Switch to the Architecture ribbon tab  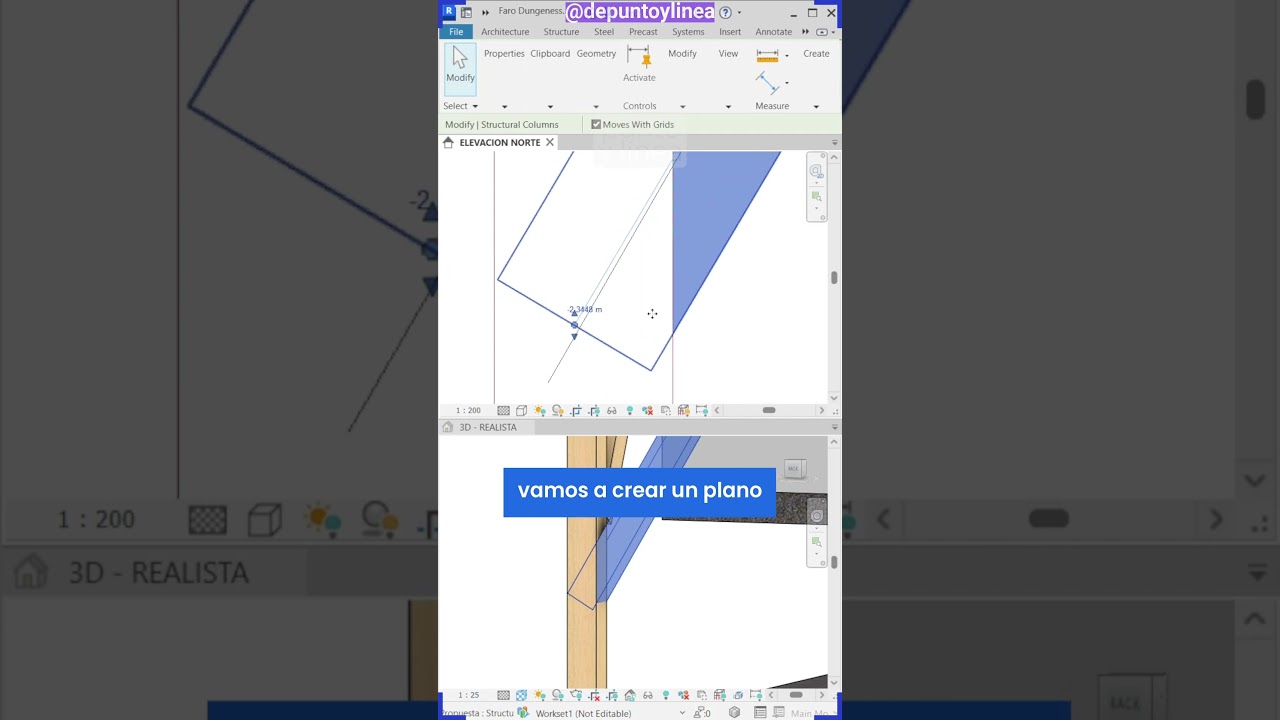[505, 32]
